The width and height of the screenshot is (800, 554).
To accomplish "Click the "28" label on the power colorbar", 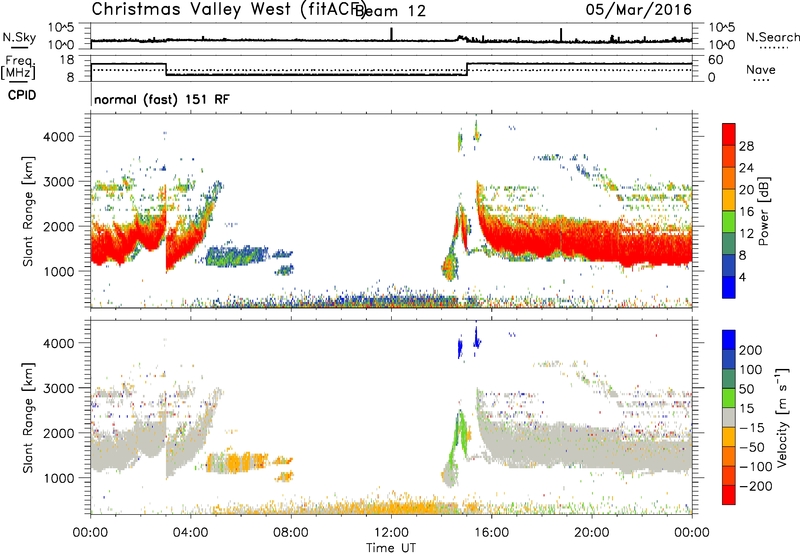I will pyautogui.click(x=746, y=146).
